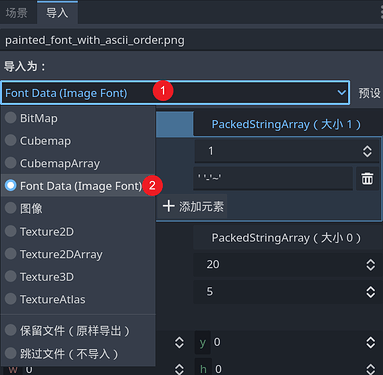
Task: Click the 预设 button
Action: pyautogui.click(x=369, y=93)
